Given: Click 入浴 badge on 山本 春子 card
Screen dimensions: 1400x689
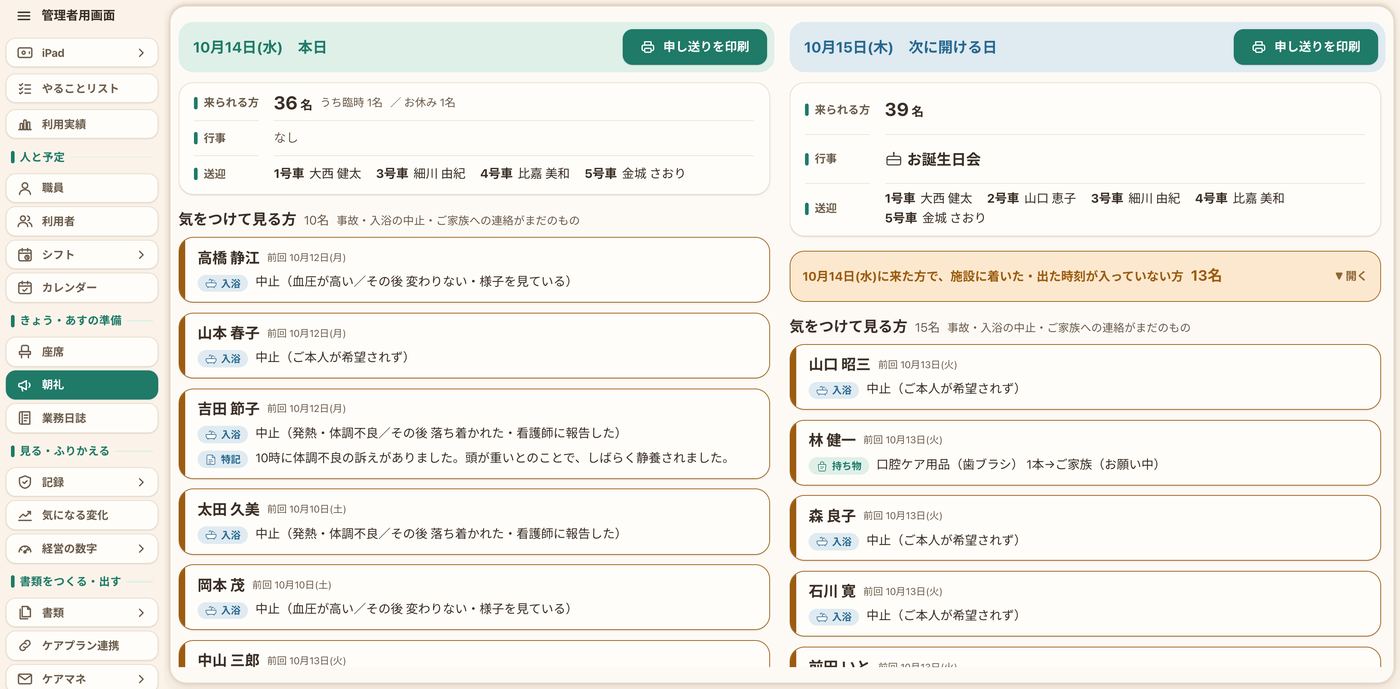Looking at the screenshot, I should pos(223,358).
